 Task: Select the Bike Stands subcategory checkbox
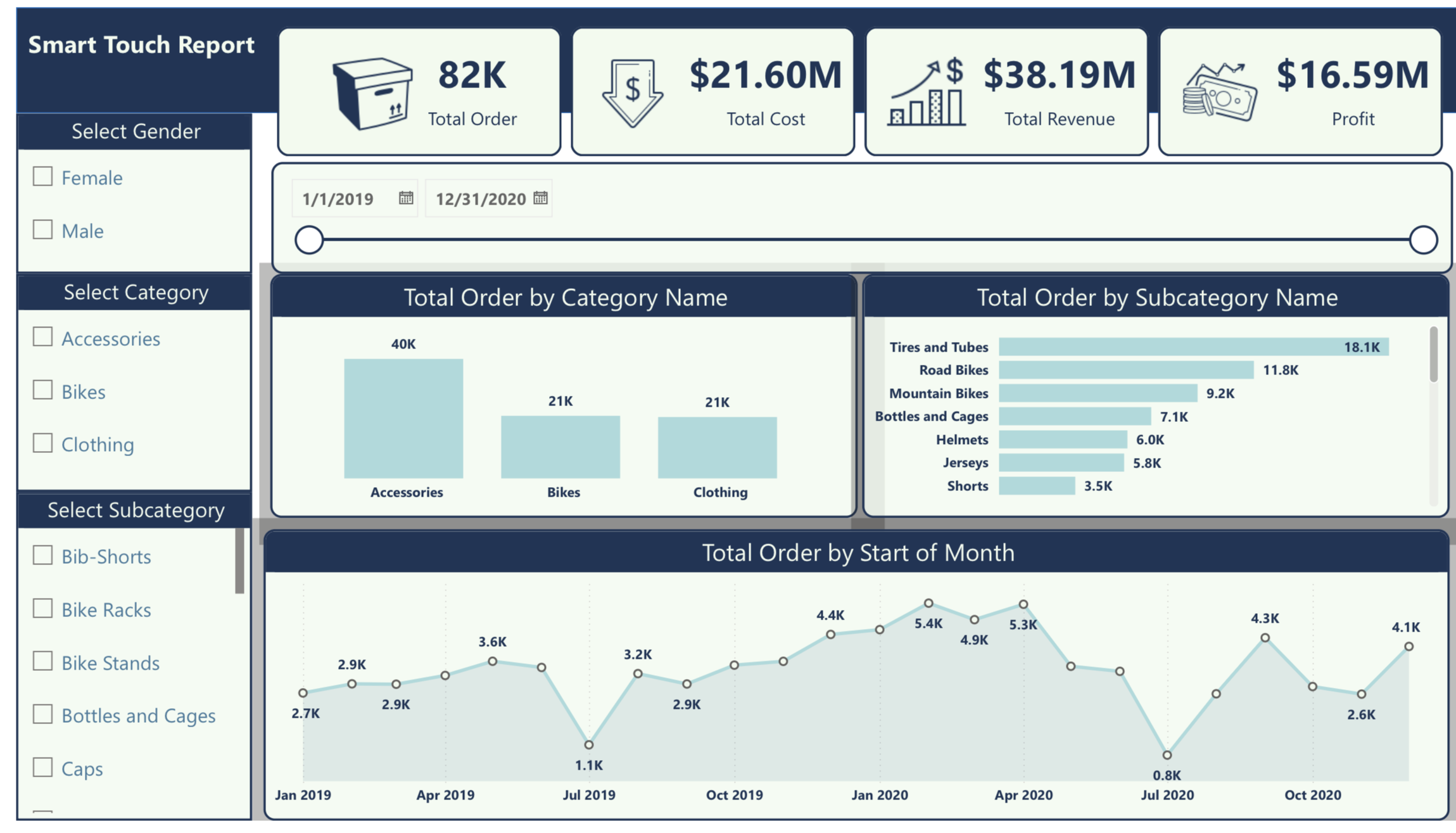42,661
